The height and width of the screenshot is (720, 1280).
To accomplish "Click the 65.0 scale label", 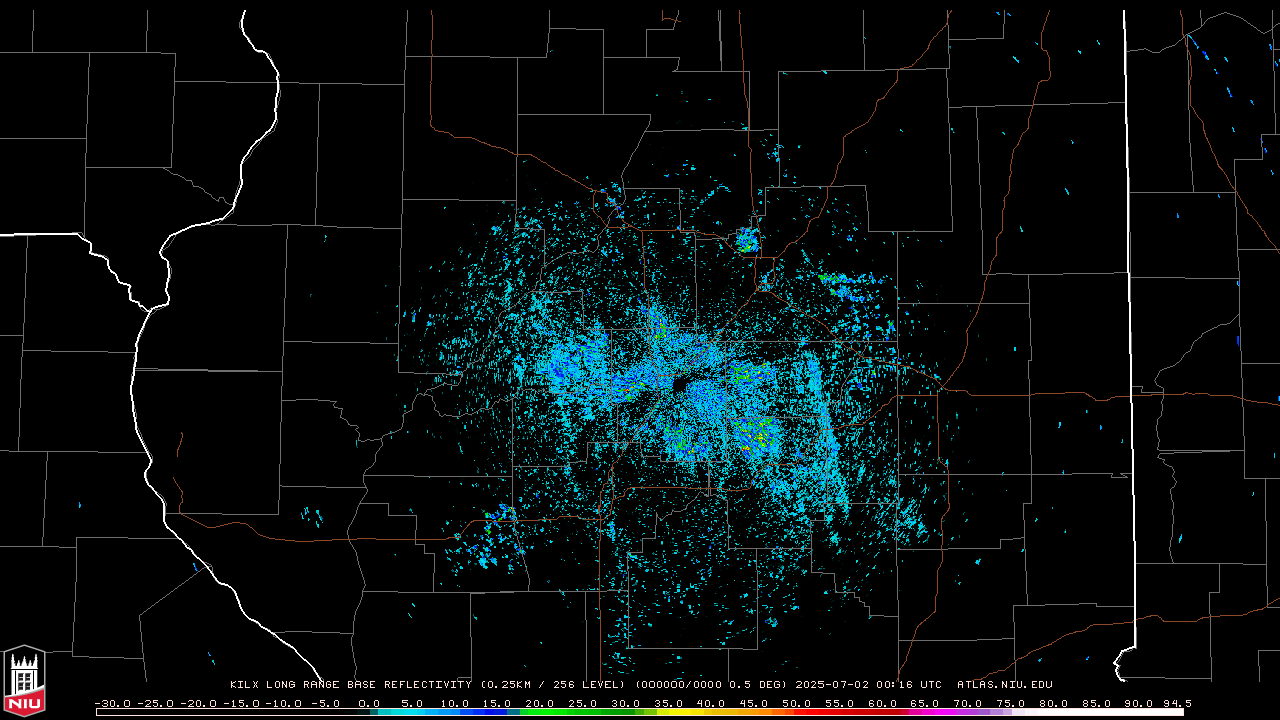I will point(926,703).
